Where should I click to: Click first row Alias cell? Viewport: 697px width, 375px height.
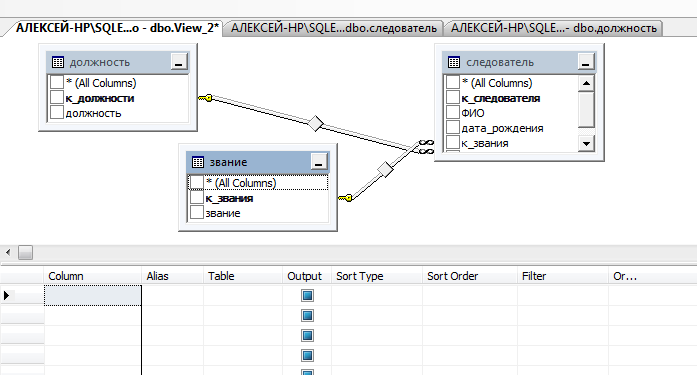click(172, 295)
